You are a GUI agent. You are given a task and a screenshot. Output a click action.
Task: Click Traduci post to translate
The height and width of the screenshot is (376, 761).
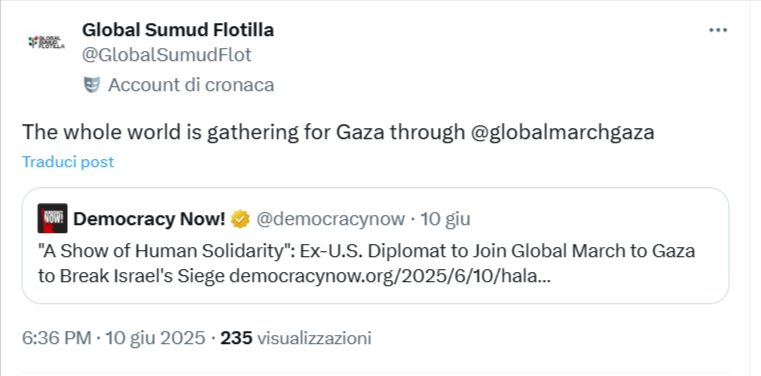pos(68,162)
